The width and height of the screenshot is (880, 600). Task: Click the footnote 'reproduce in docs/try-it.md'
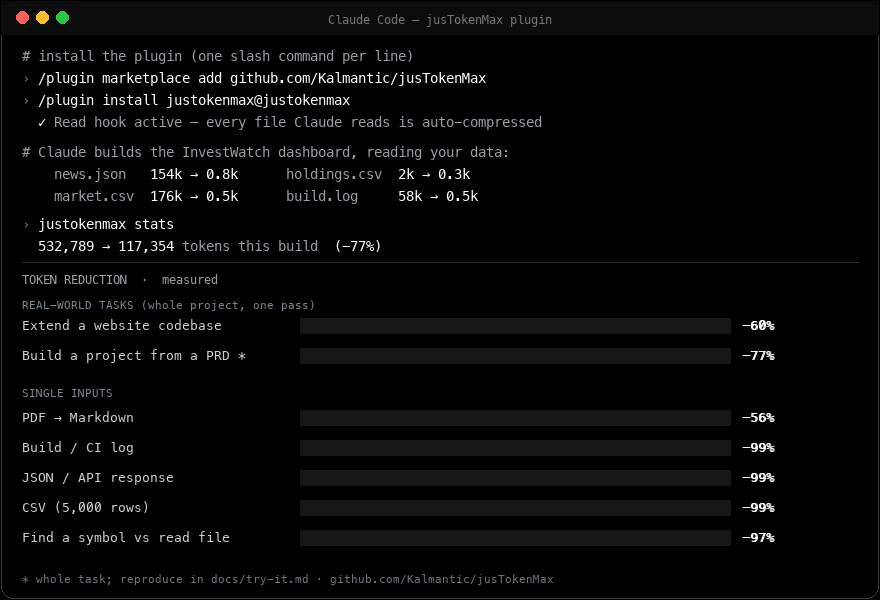pos(214,579)
